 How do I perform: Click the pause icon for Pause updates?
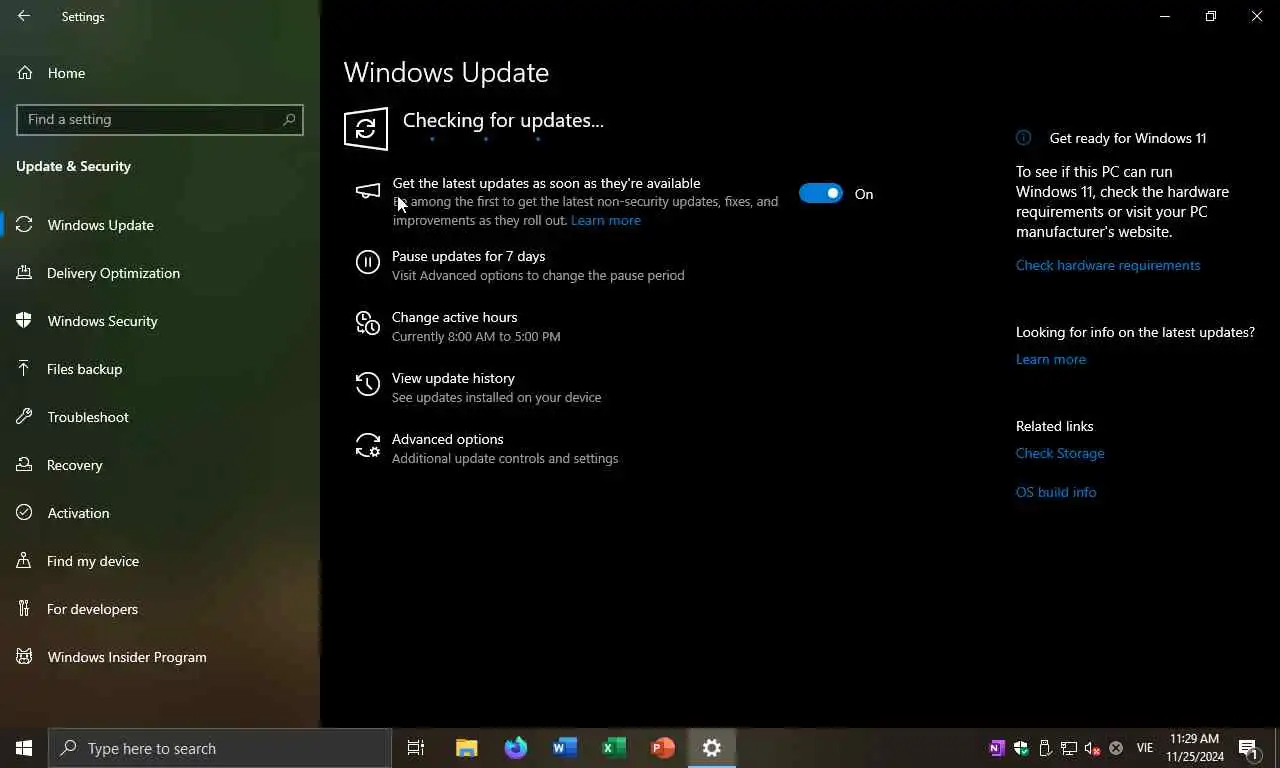click(368, 263)
